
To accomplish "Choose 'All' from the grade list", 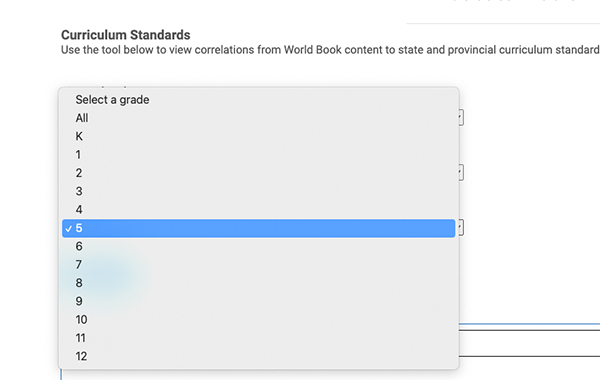I will pyautogui.click(x=258, y=118).
